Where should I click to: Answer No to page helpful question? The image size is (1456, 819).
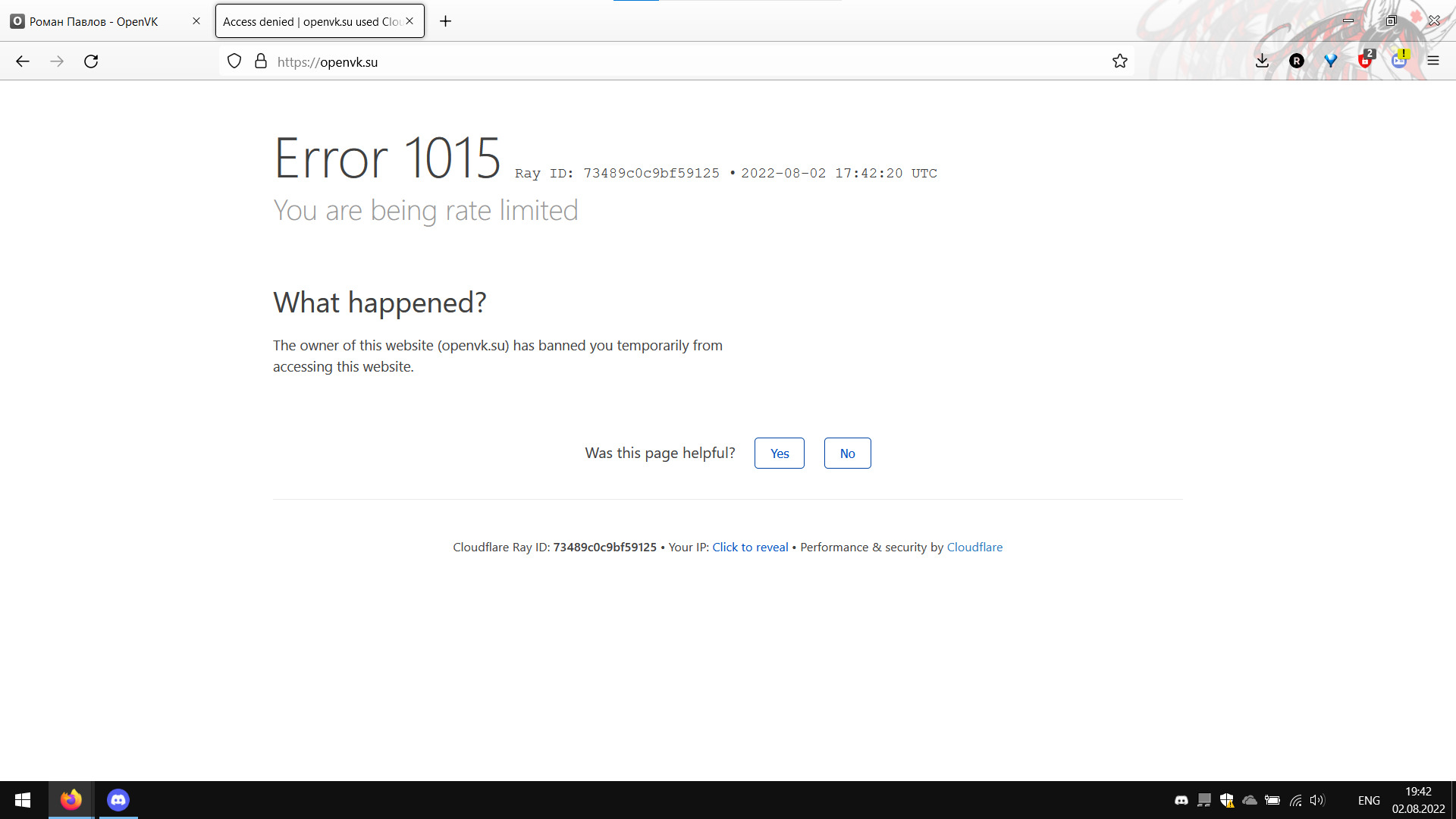click(847, 453)
